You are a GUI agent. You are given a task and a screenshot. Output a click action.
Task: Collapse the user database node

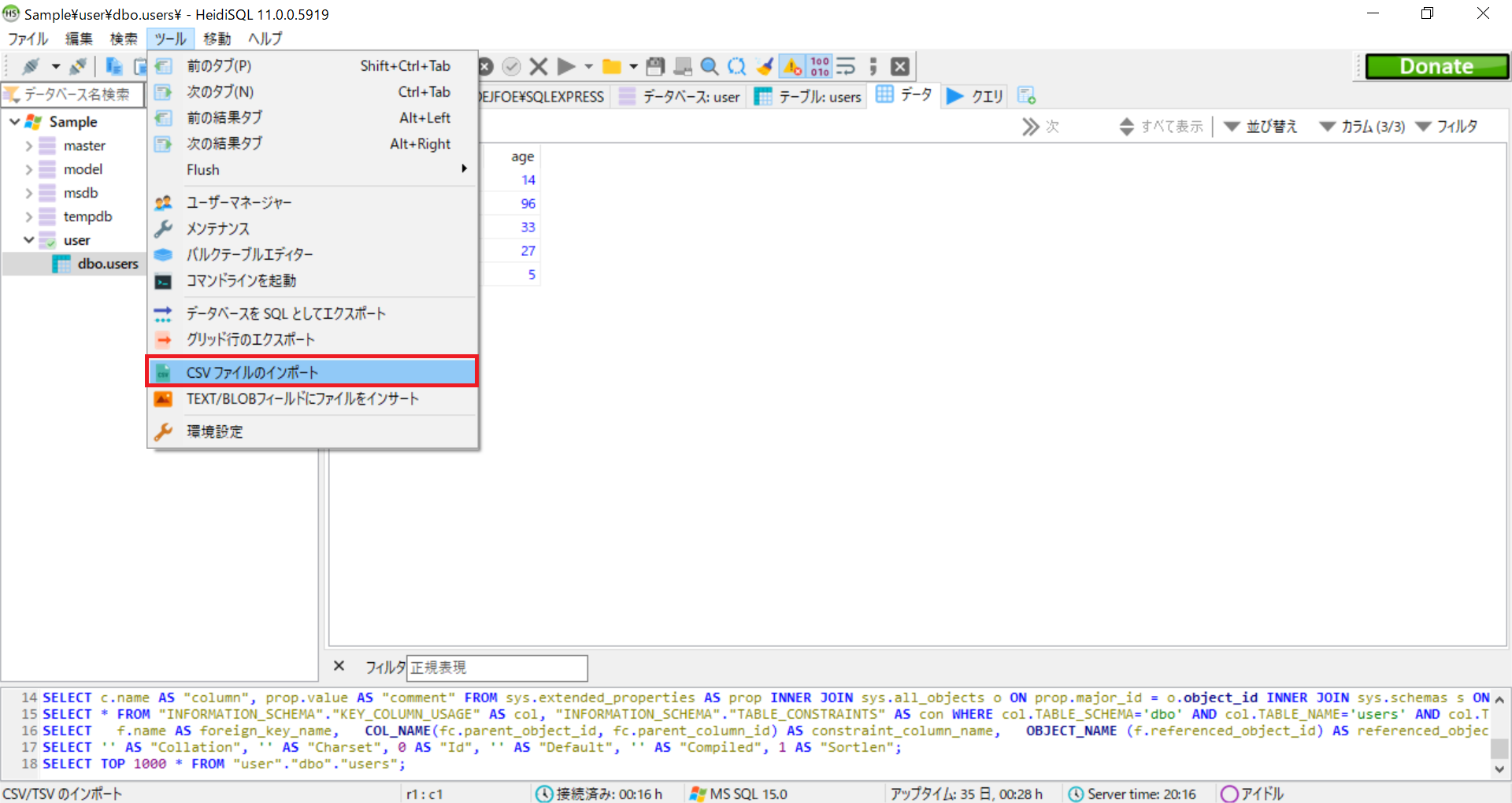coord(29,240)
